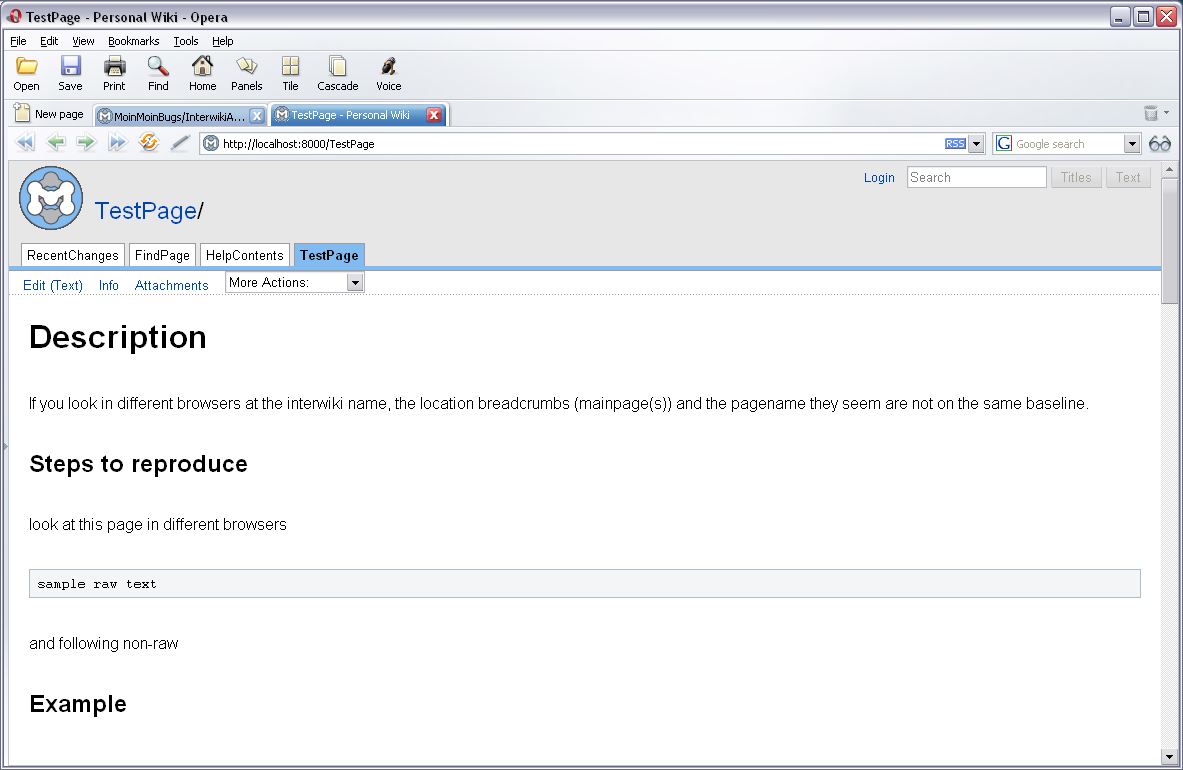This screenshot has width=1183, height=770.
Task: Close the TestPage - Personal Wiki tab
Action: point(434,115)
